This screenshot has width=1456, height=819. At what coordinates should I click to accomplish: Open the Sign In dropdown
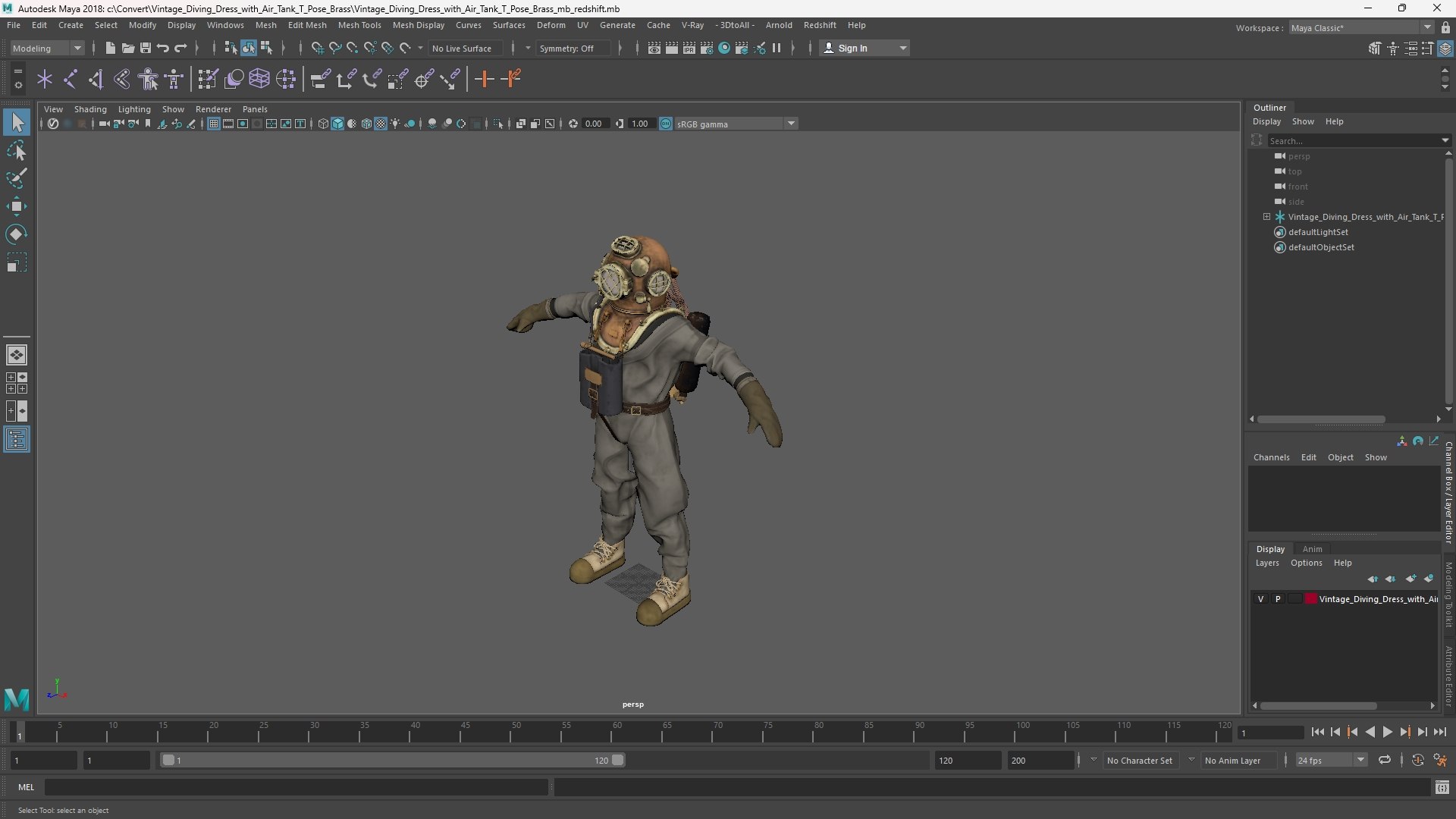coord(865,48)
